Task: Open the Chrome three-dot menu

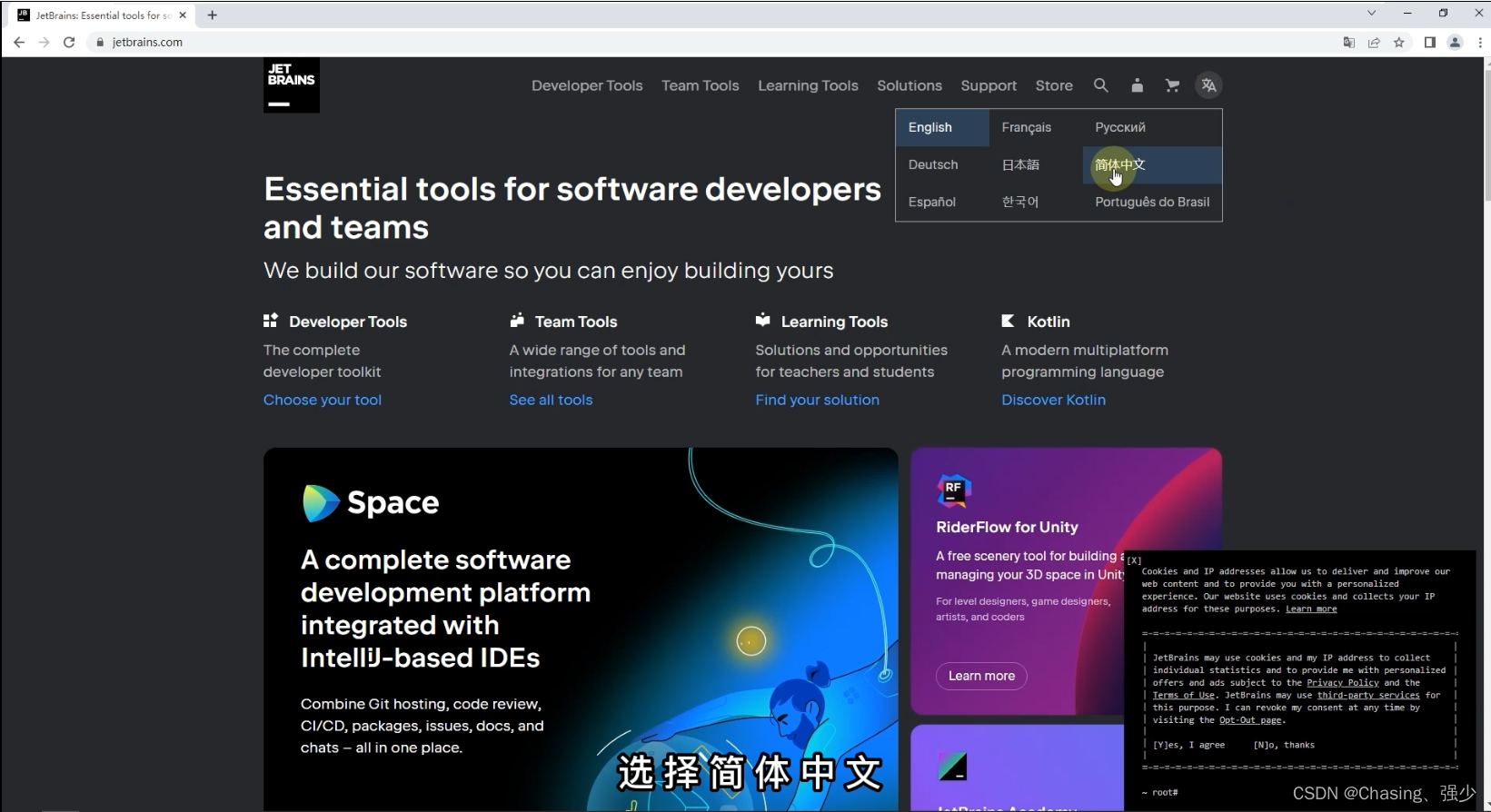Action: [1480, 42]
